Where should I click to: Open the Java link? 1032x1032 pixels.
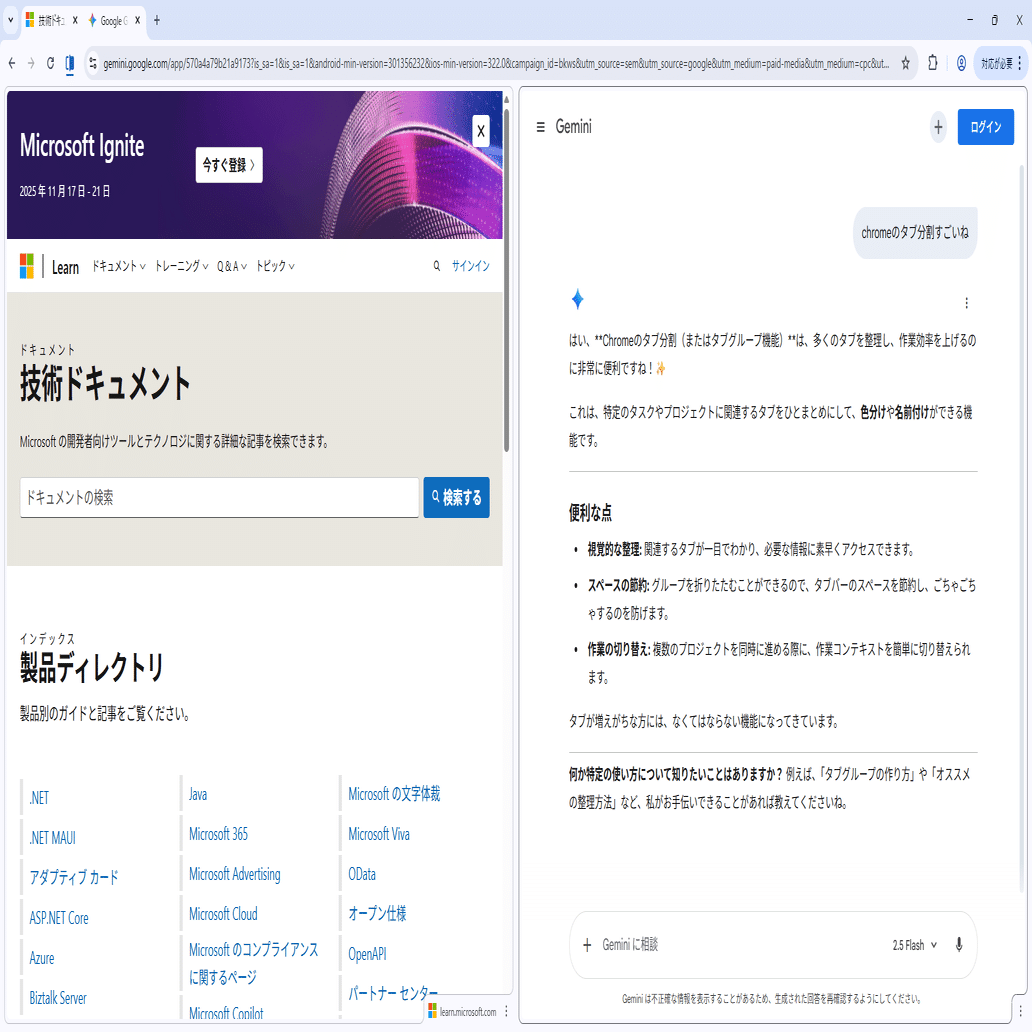pyautogui.click(x=198, y=794)
